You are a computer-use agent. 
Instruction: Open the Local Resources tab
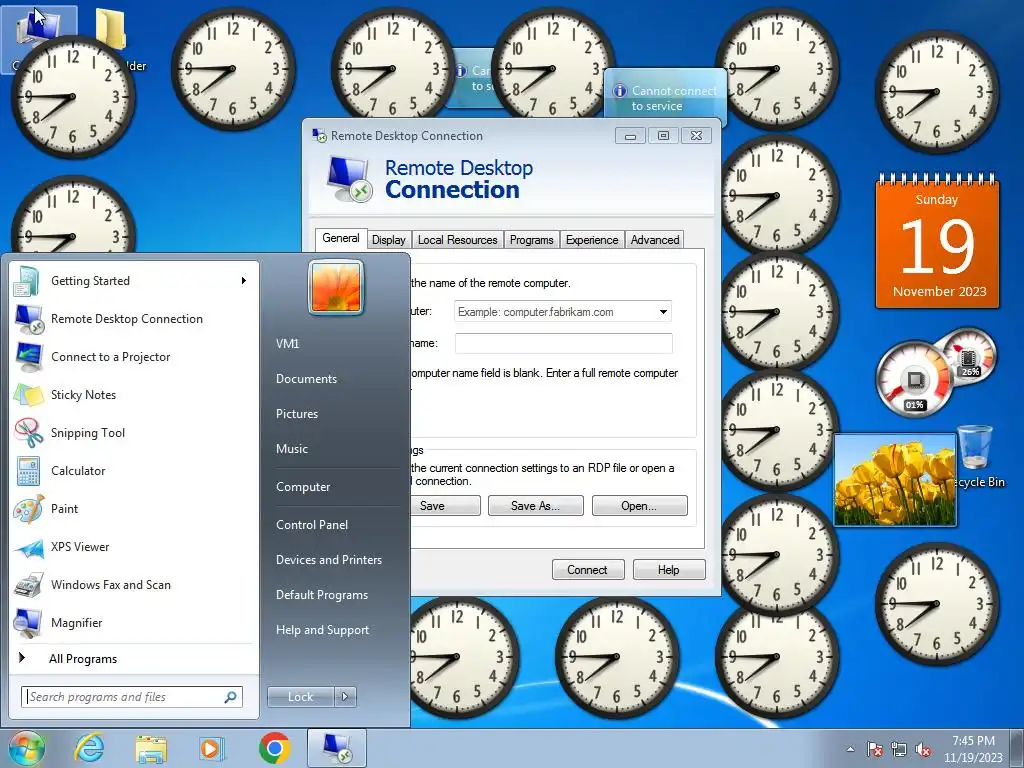457,240
